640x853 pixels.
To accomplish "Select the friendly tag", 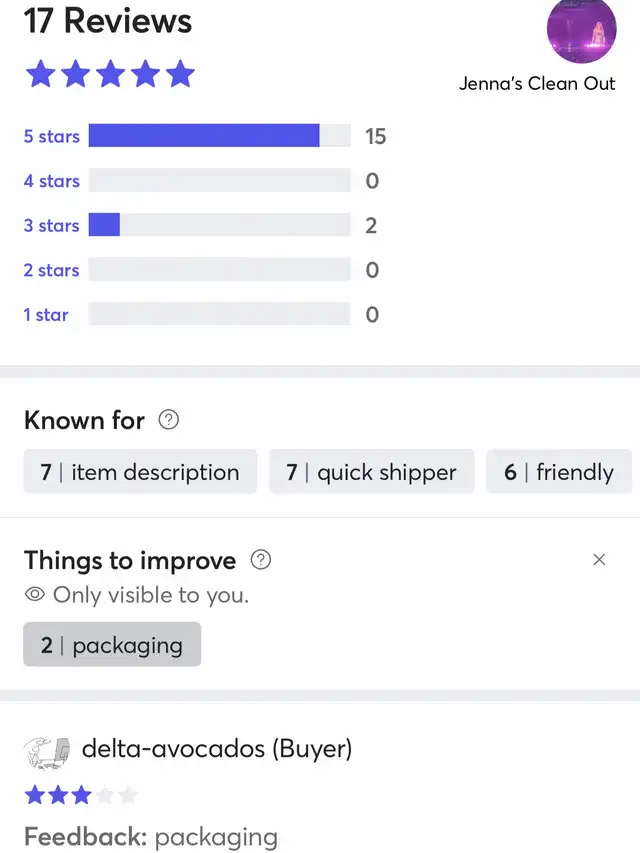I will tap(559, 472).
